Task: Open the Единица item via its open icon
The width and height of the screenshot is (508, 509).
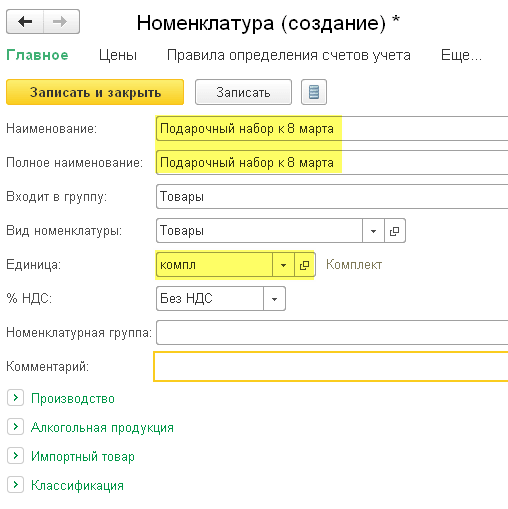Action: [305, 265]
